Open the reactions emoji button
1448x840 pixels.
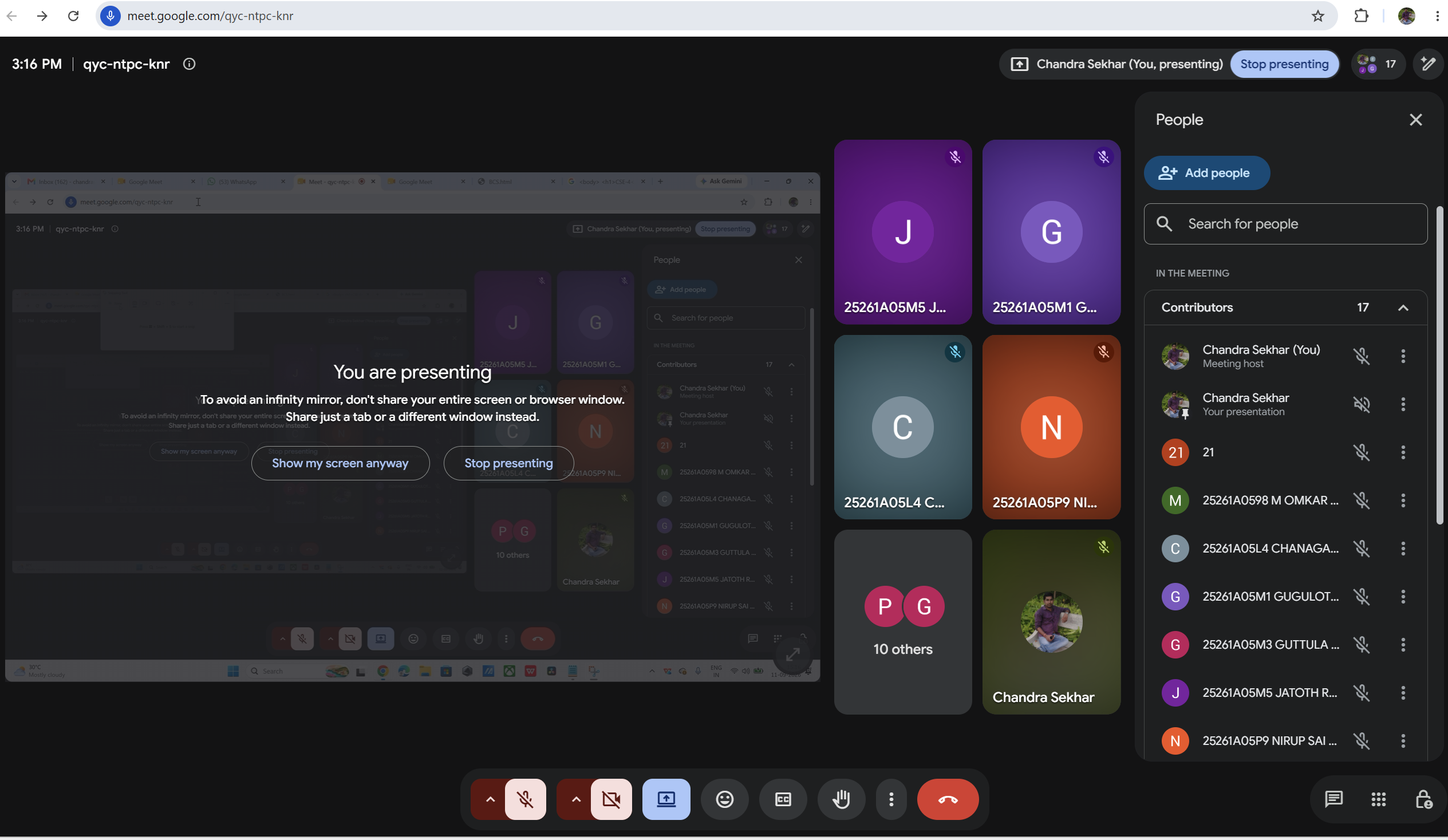point(725,799)
